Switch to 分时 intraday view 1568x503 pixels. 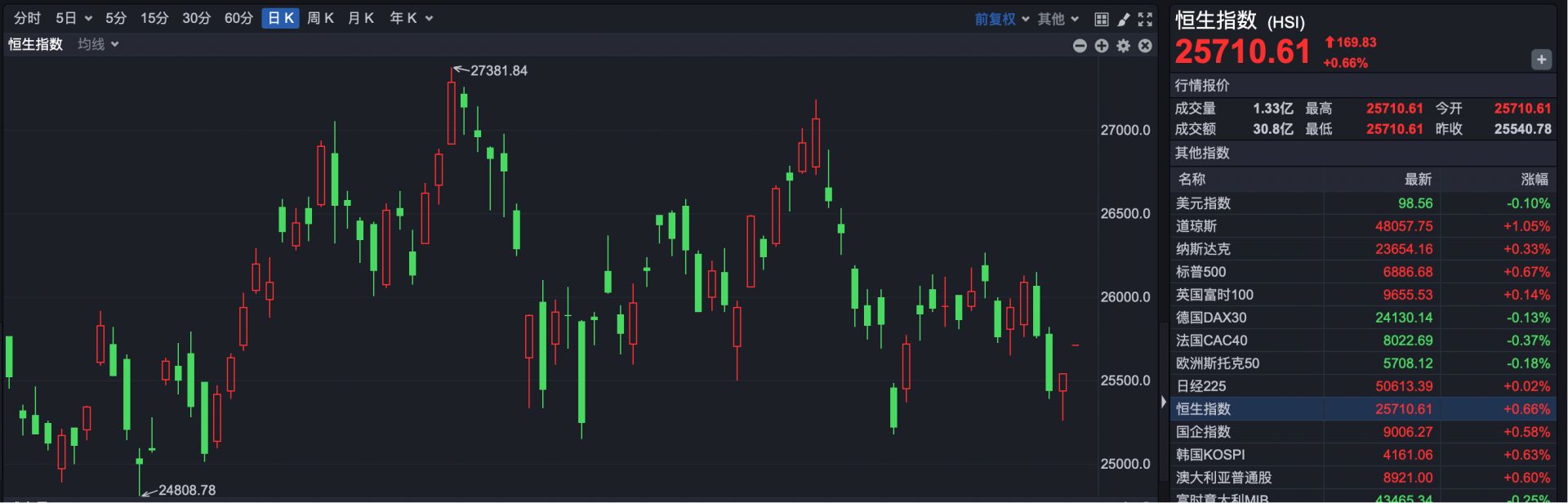[x=27, y=18]
